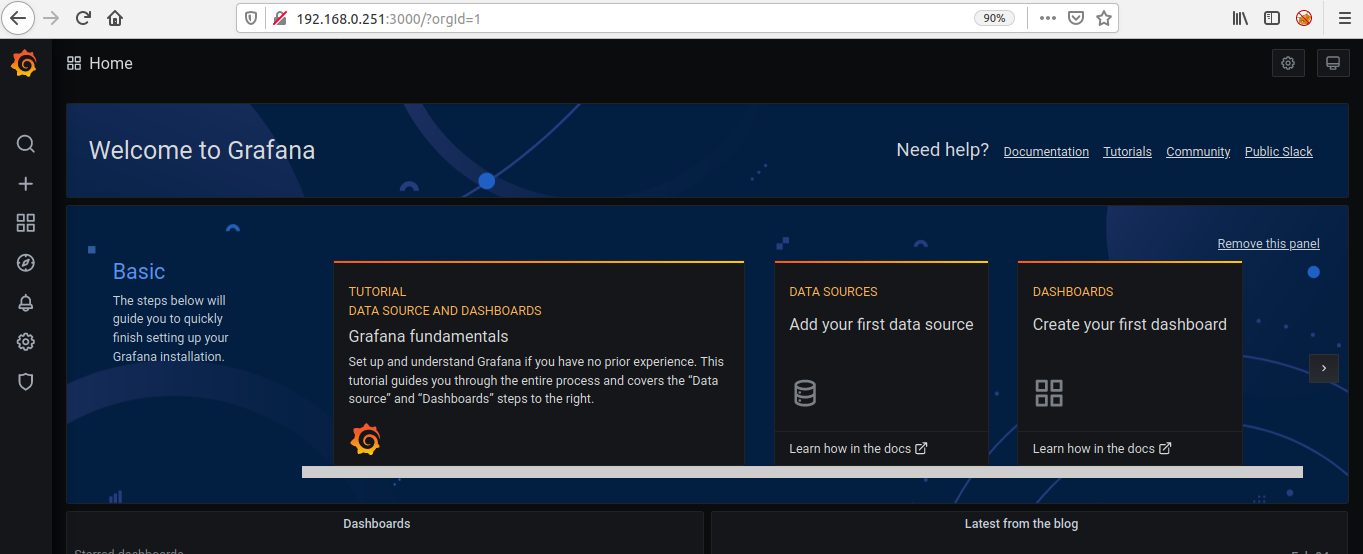The height and width of the screenshot is (554, 1363).
Task: Open the Server Admin shield icon
Action: coord(26,382)
